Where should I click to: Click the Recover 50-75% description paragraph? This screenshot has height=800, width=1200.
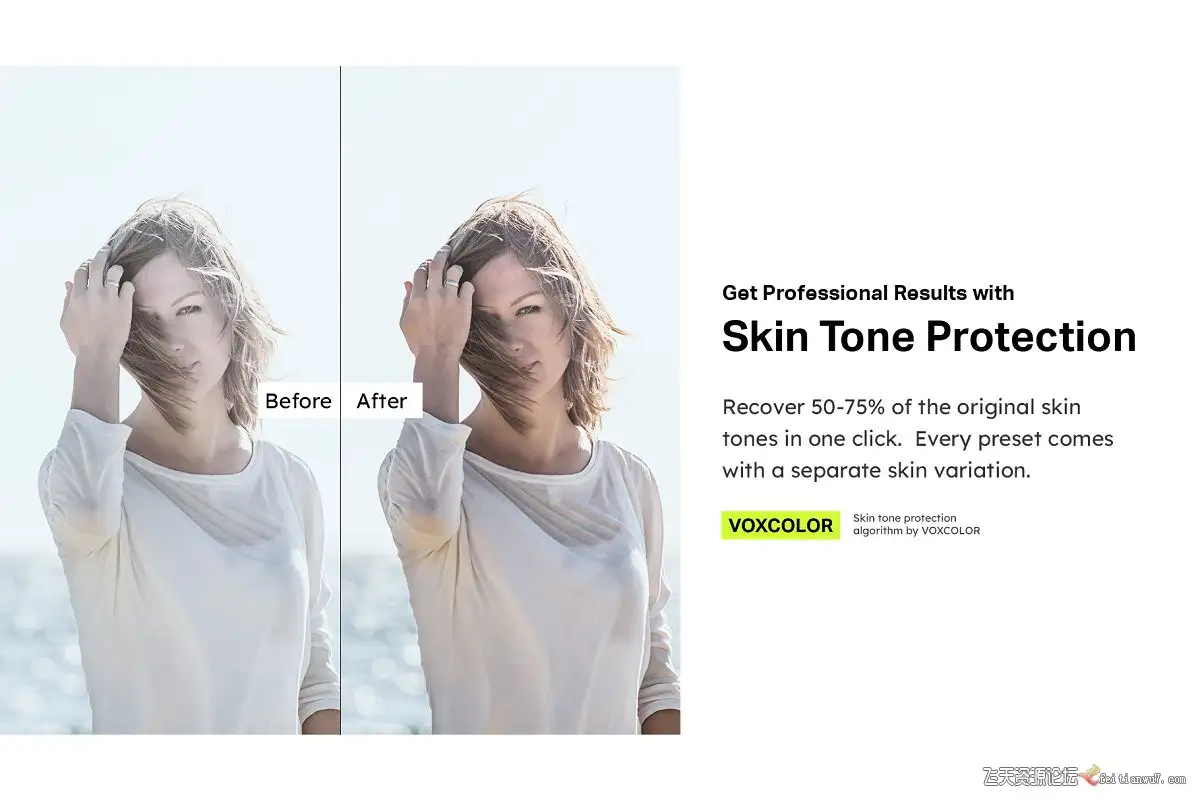pyautogui.click(x=918, y=438)
